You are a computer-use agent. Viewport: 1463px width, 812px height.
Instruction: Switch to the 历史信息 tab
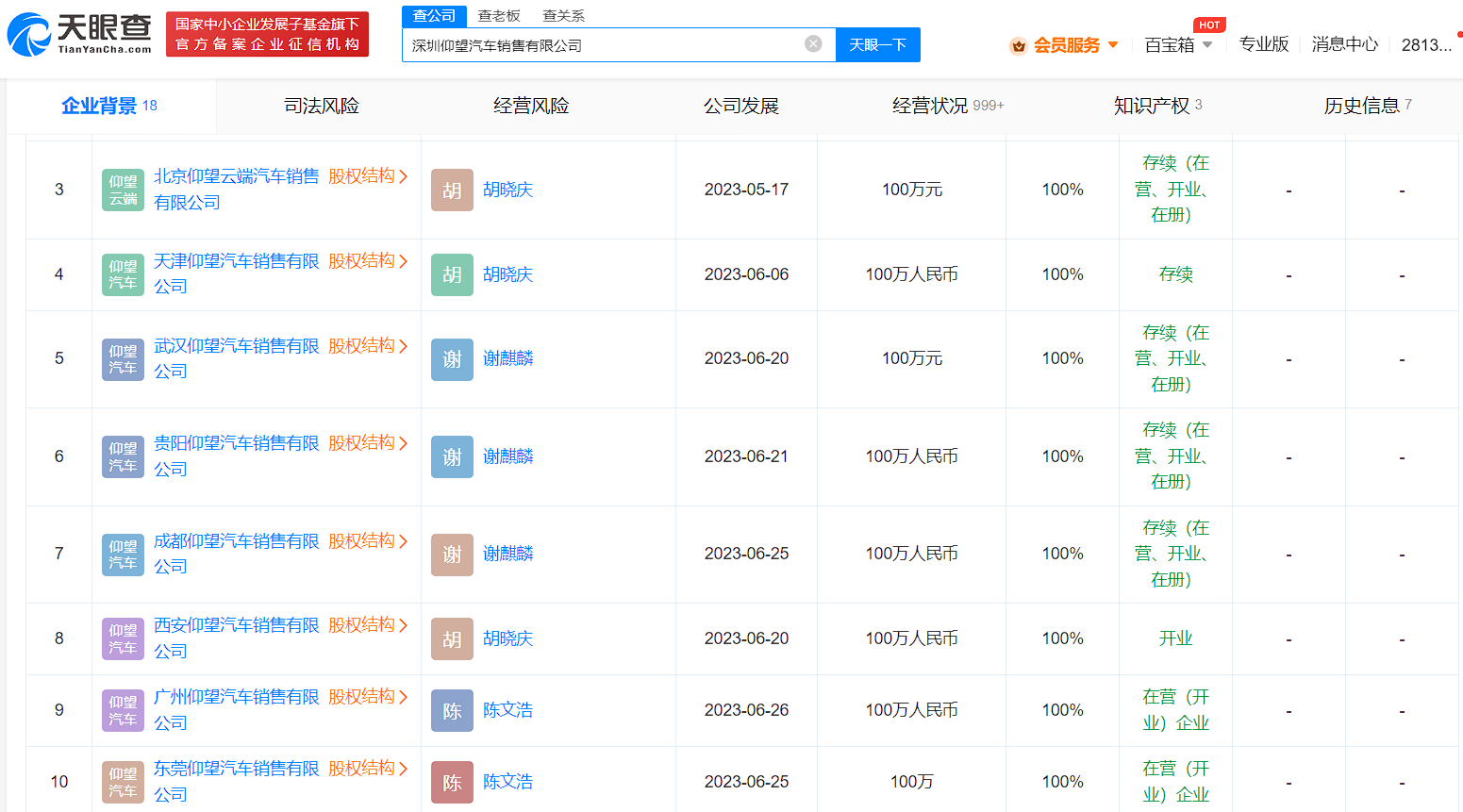click(1367, 106)
